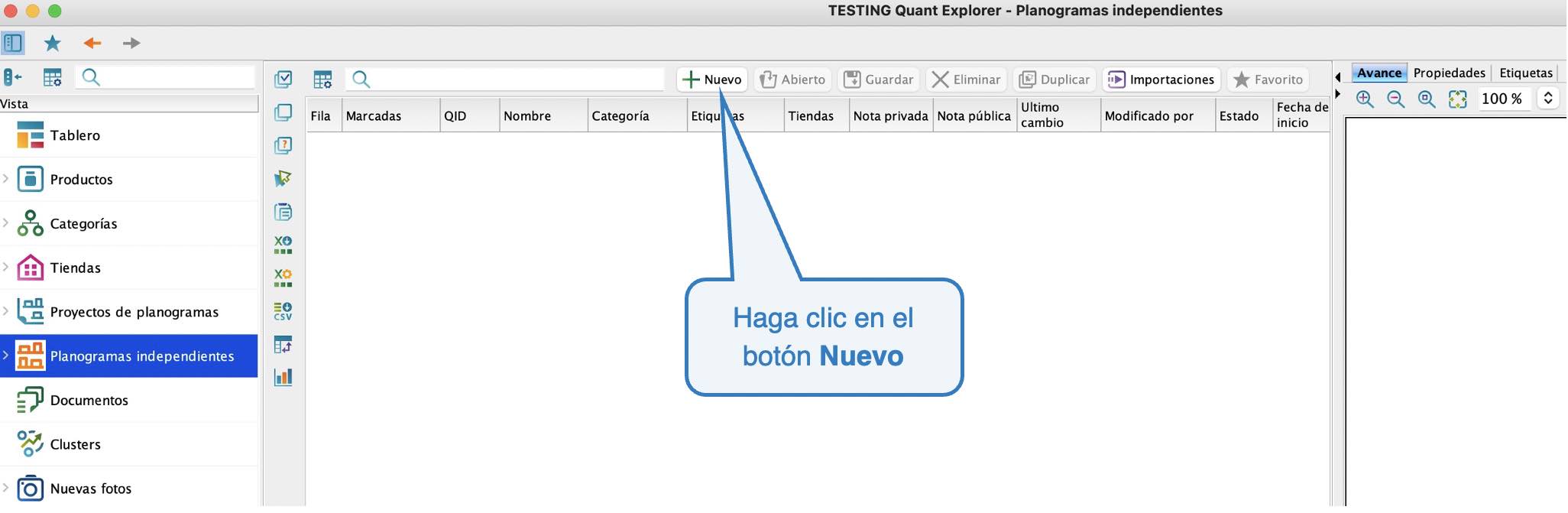Zoom out with the minus magnifier

[x=1395, y=99]
